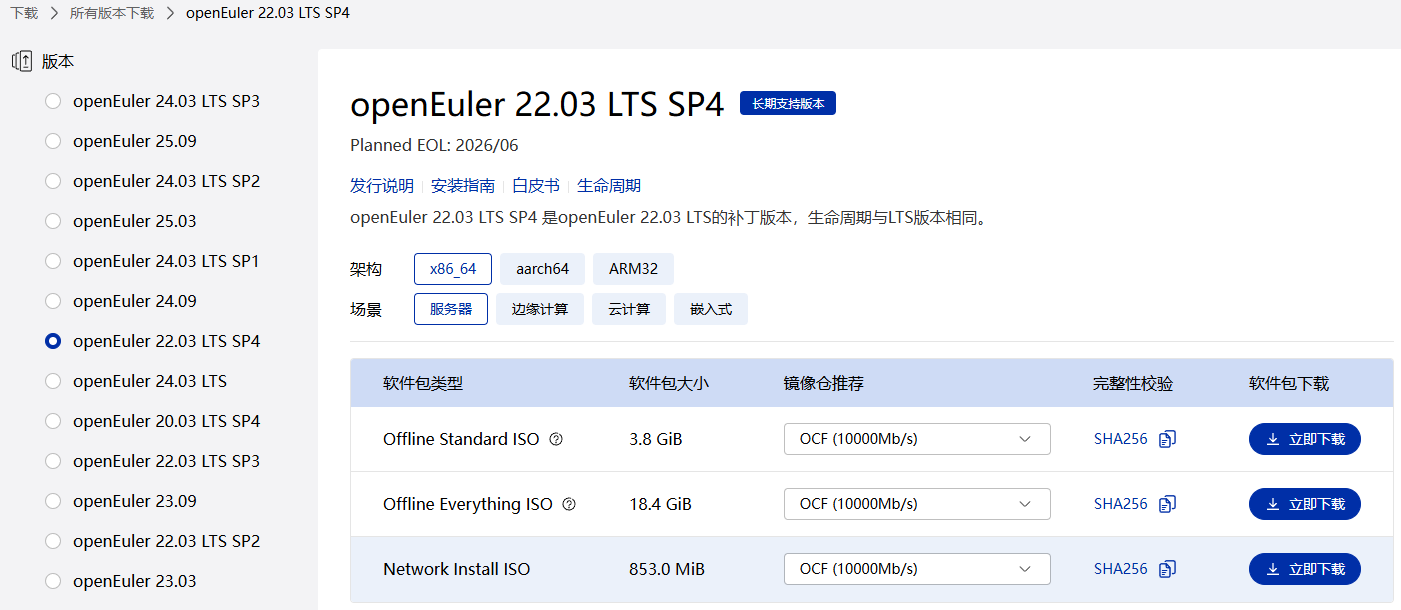Copy SHA256 checksum for Offline Everything ISO
Viewport: 1401px width, 610px height.
point(1167,504)
